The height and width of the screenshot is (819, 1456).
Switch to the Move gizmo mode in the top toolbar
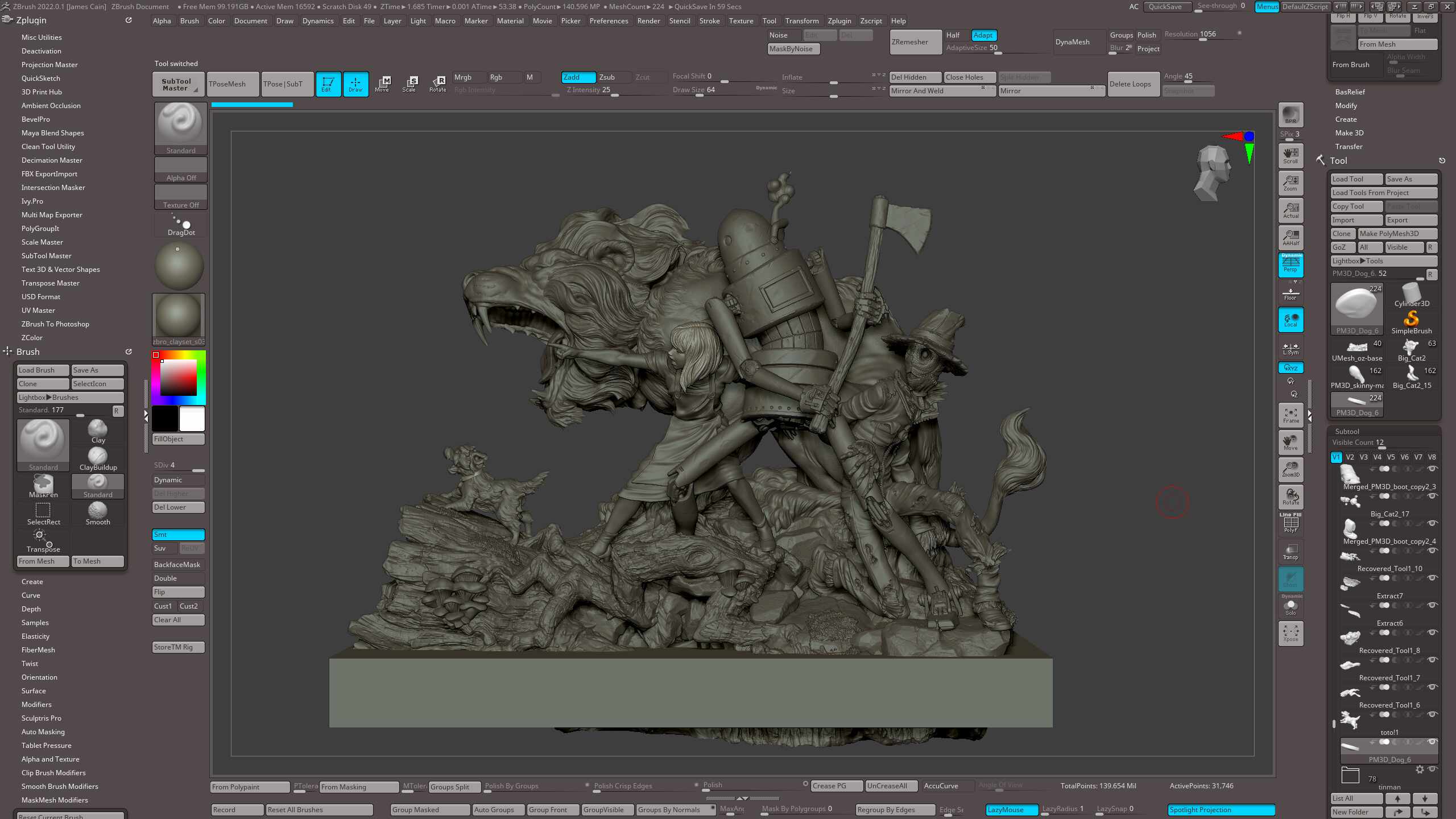[x=383, y=84]
